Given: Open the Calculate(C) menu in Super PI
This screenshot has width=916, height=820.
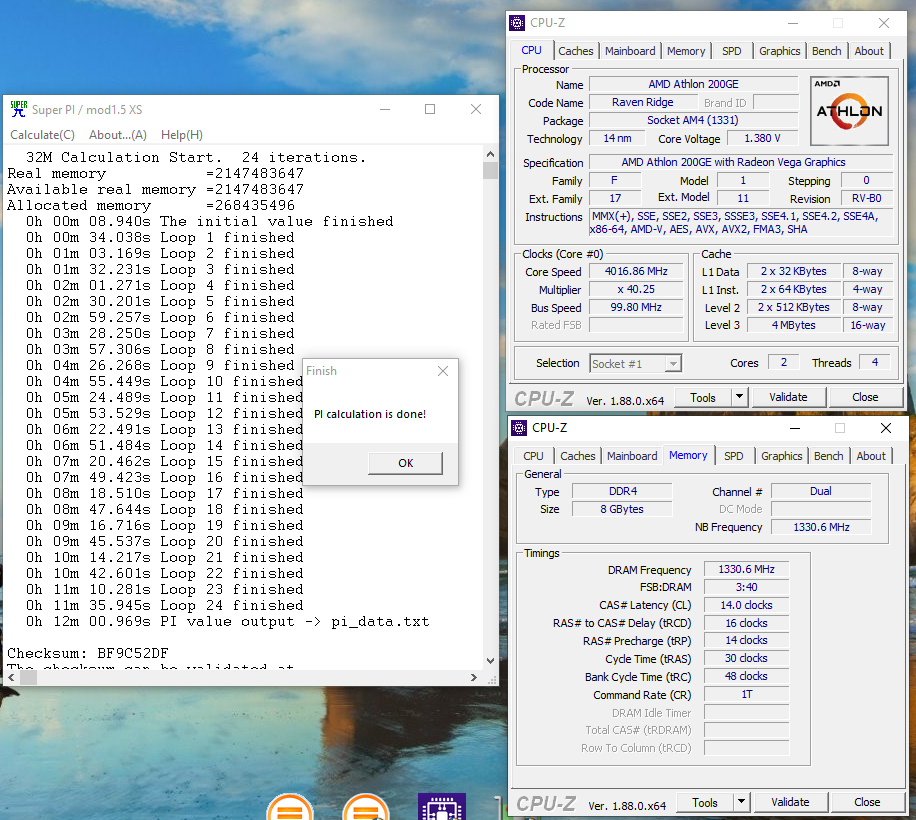Looking at the screenshot, I should (43, 135).
